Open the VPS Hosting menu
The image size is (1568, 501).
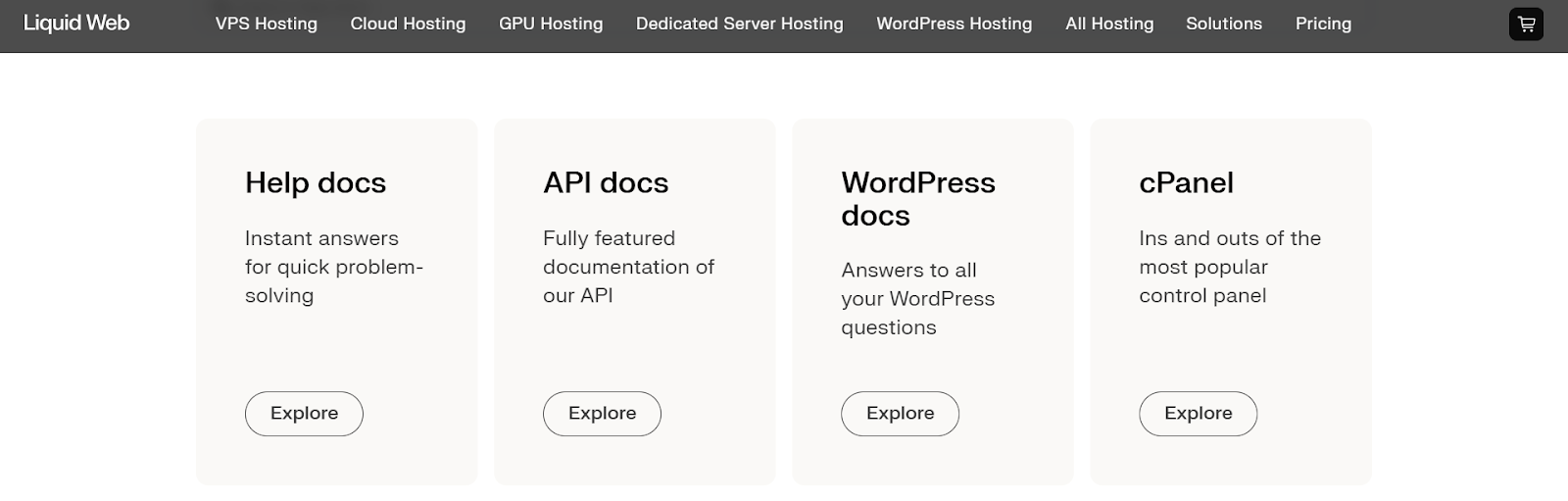(267, 24)
